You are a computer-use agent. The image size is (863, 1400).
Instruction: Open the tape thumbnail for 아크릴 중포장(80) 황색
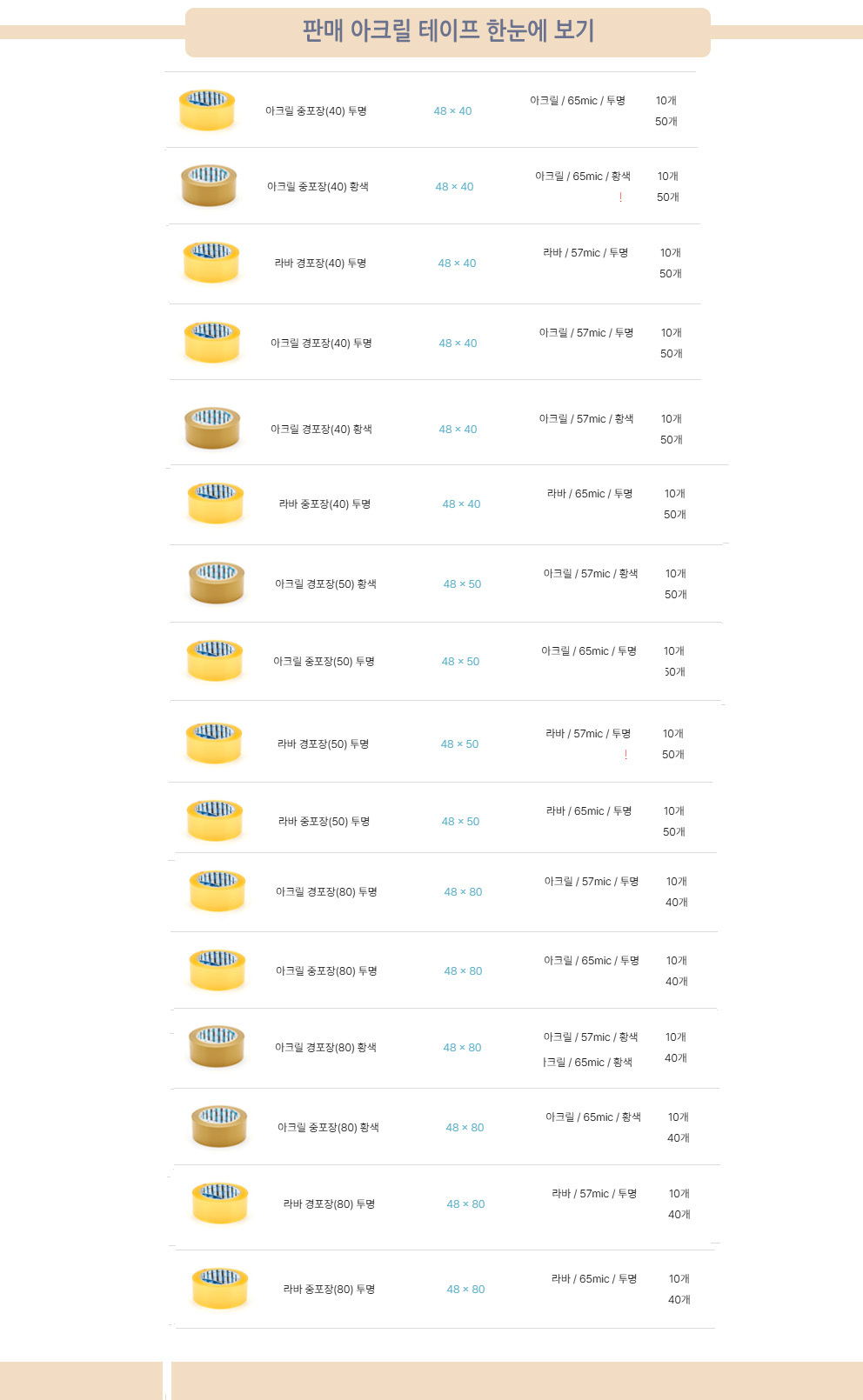[219, 1126]
